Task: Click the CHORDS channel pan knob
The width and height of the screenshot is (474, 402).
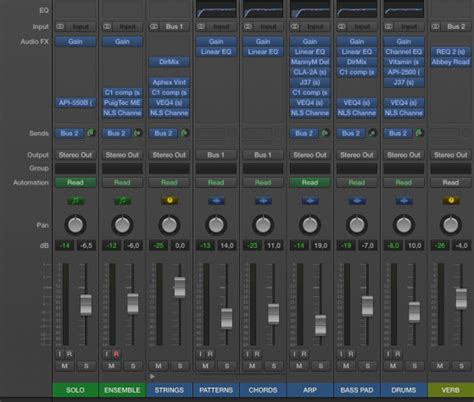Action: tap(263, 225)
